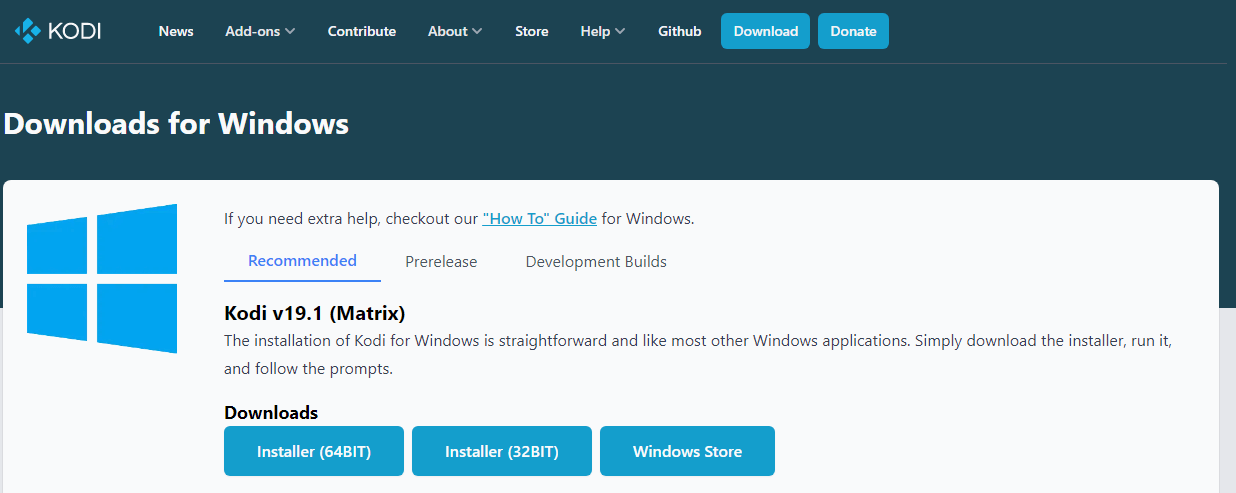Open the Store link

pyautogui.click(x=532, y=31)
